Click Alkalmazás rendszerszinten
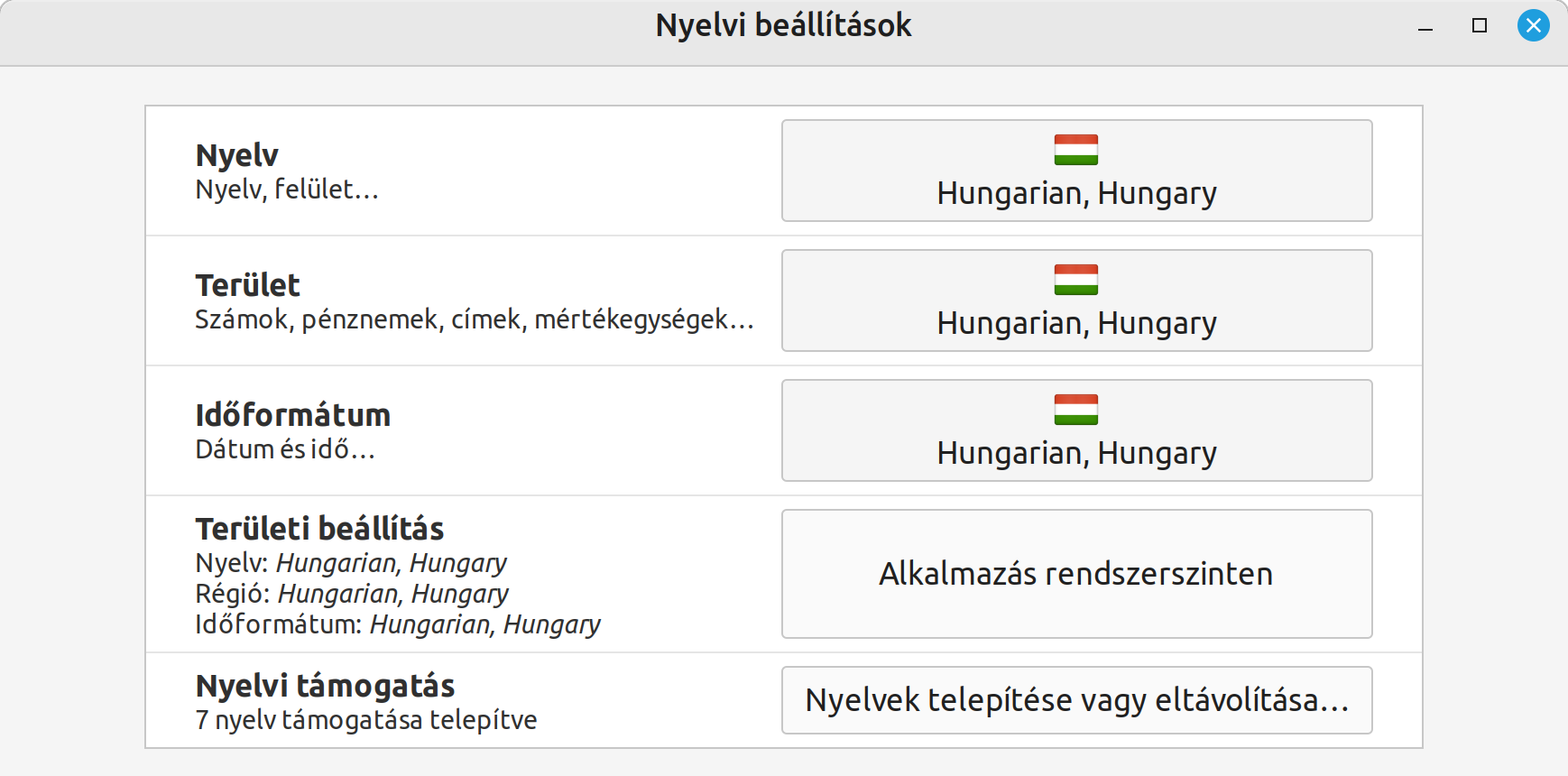This screenshot has height=776, width=1568. (x=1076, y=574)
